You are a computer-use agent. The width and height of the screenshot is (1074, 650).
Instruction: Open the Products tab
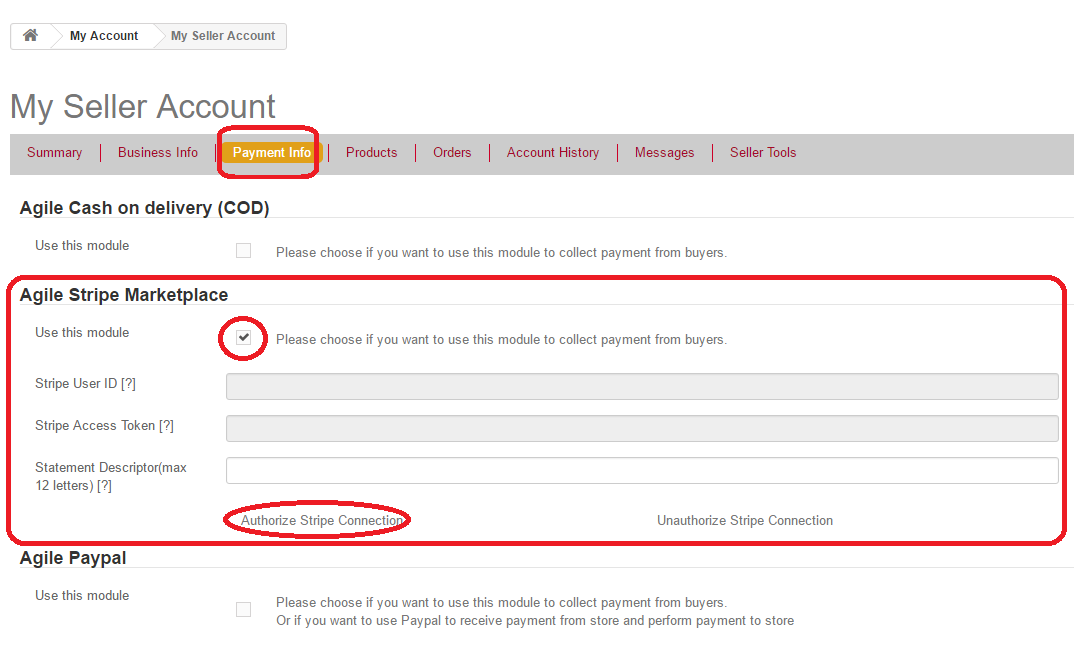pos(371,153)
